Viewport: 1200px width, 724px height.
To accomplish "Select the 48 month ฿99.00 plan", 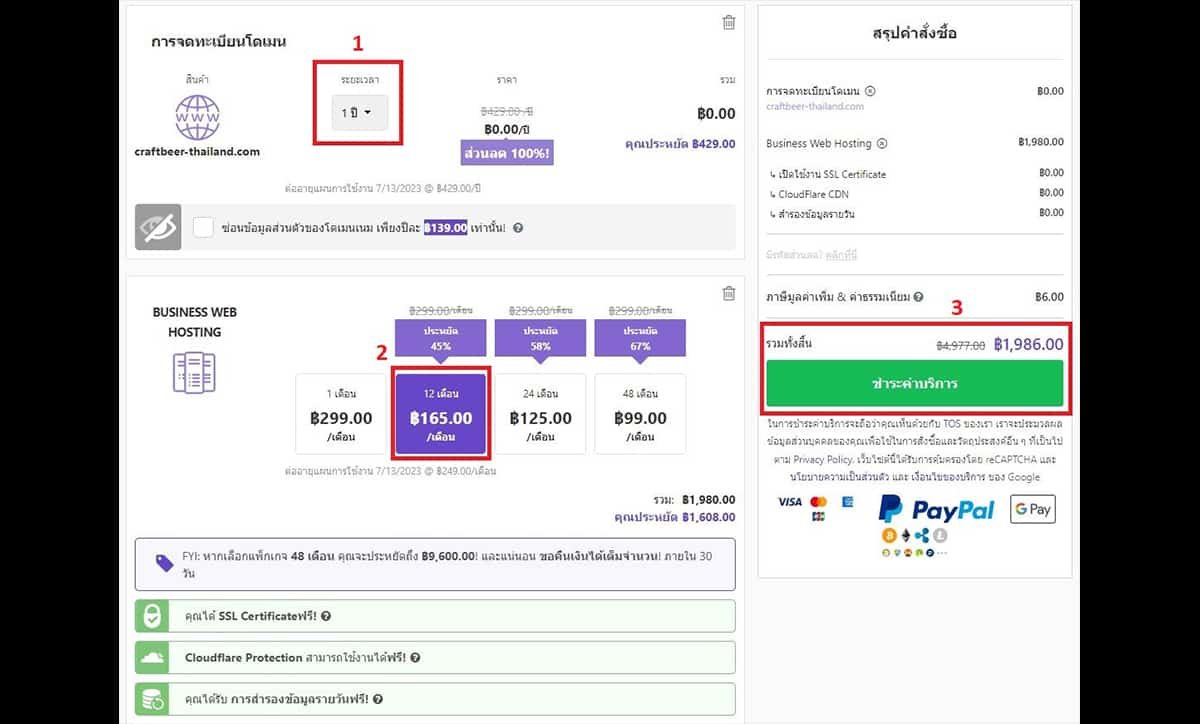I will [640, 414].
